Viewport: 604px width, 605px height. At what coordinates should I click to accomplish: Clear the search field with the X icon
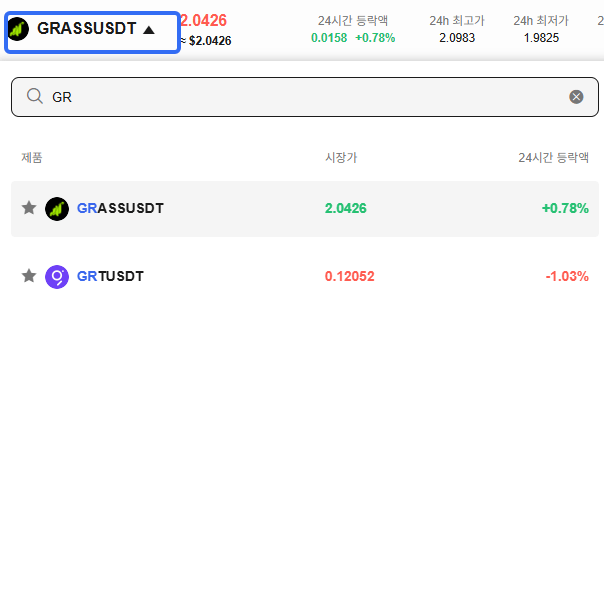coord(576,97)
